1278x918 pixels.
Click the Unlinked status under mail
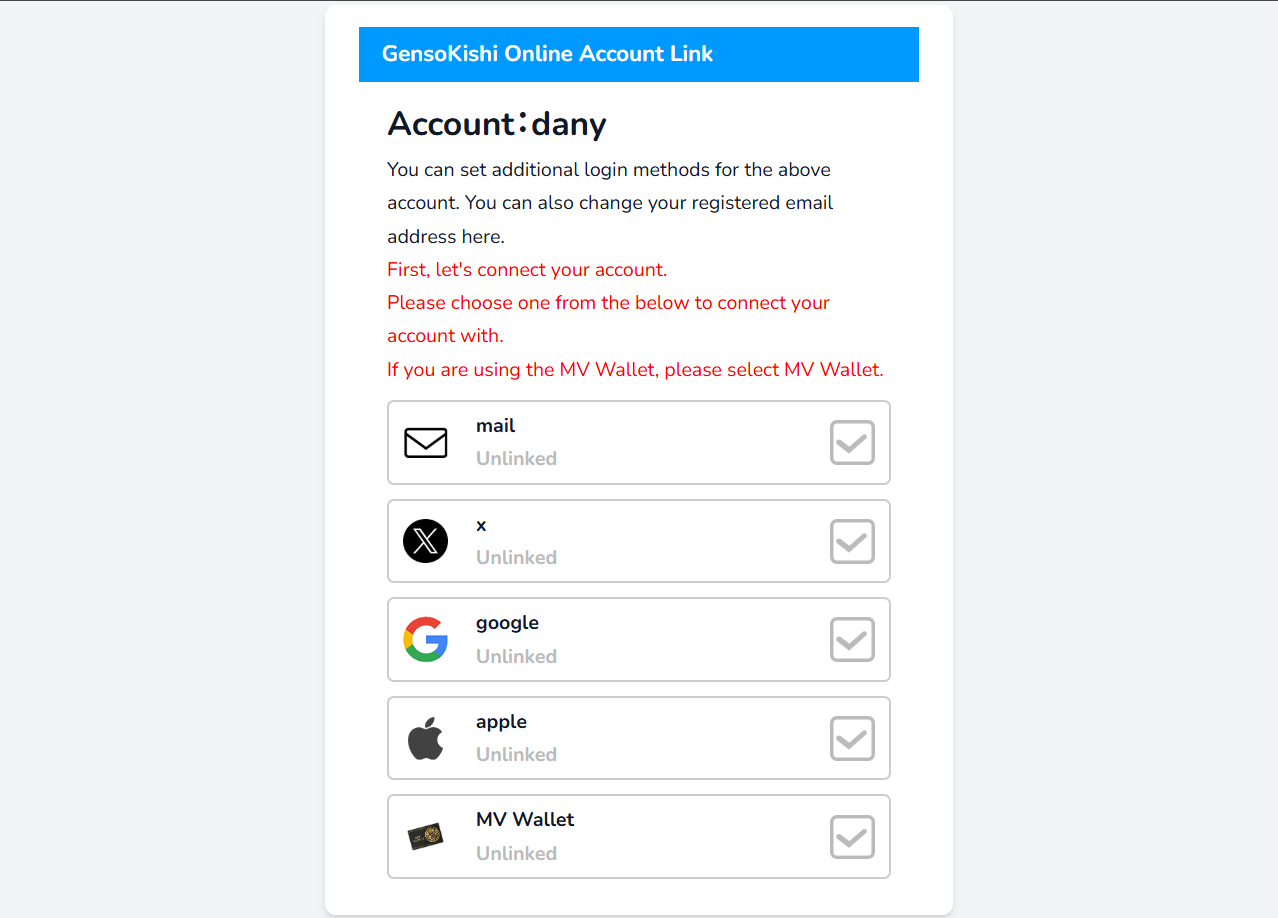516,459
